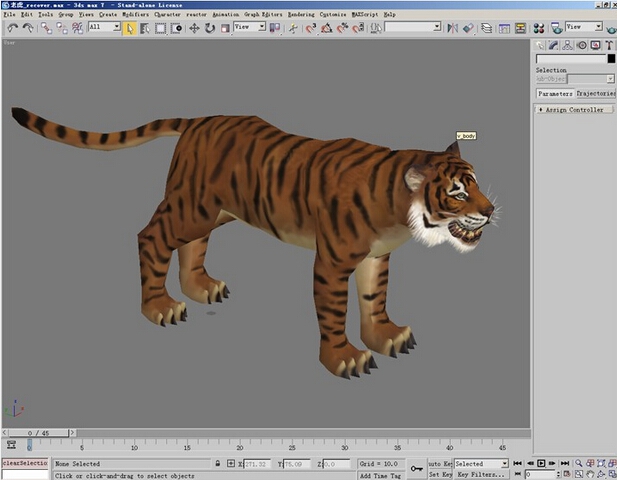The height and width of the screenshot is (480, 617).
Task: Activate the Select and Rotate tool
Action: 210,28
